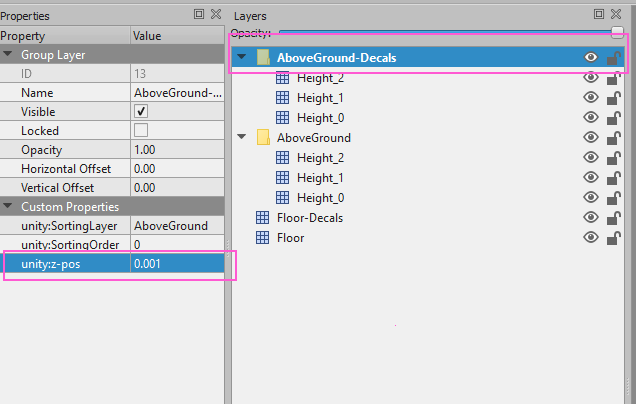This screenshot has height=404, width=636.
Task: Lock the Floor-Decals layer
Action: pyautogui.click(x=614, y=218)
